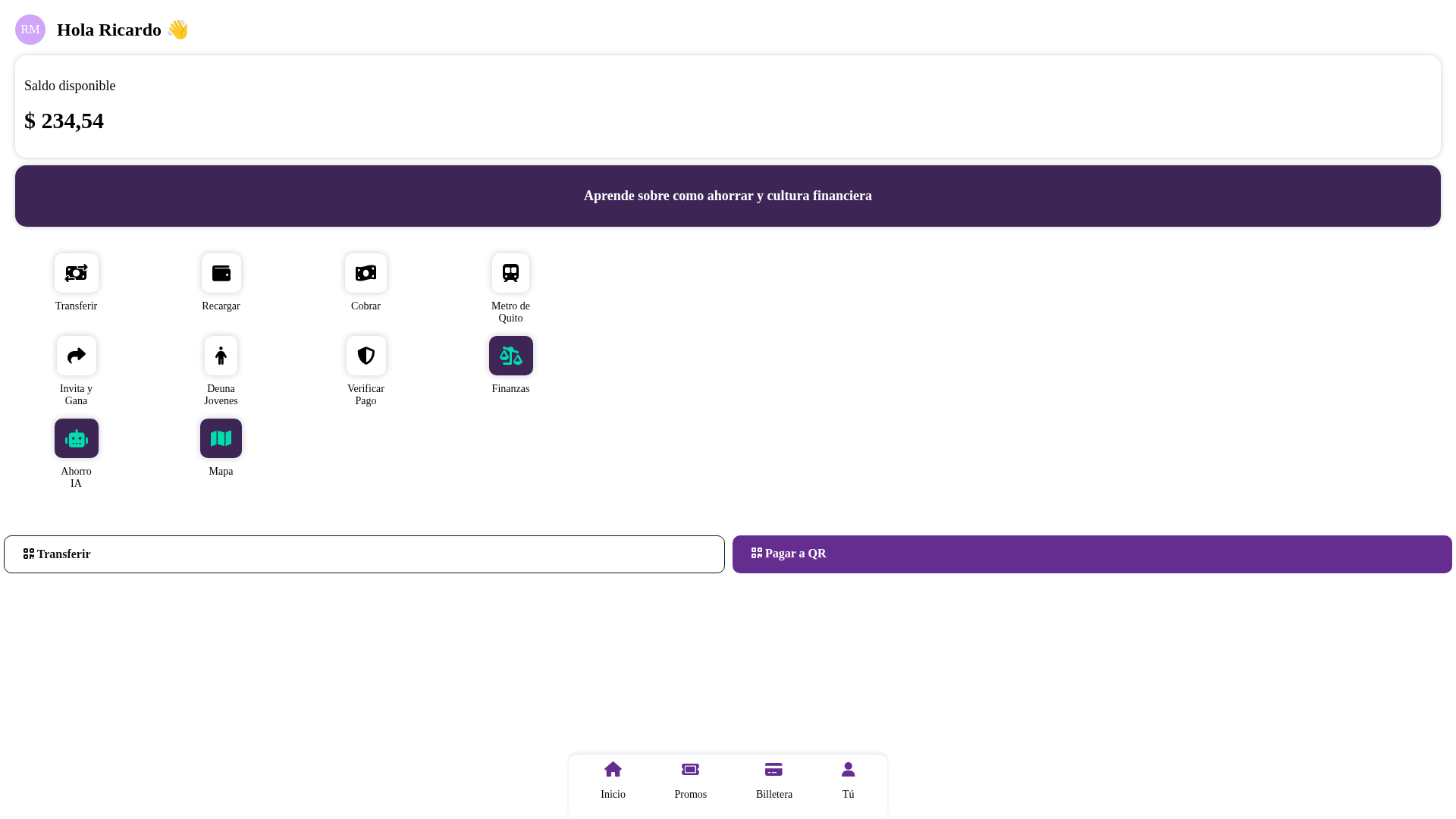Open the Finanzas balance-scale icon
The height and width of the screenshot is (819, 1456).
coord(510,356)
